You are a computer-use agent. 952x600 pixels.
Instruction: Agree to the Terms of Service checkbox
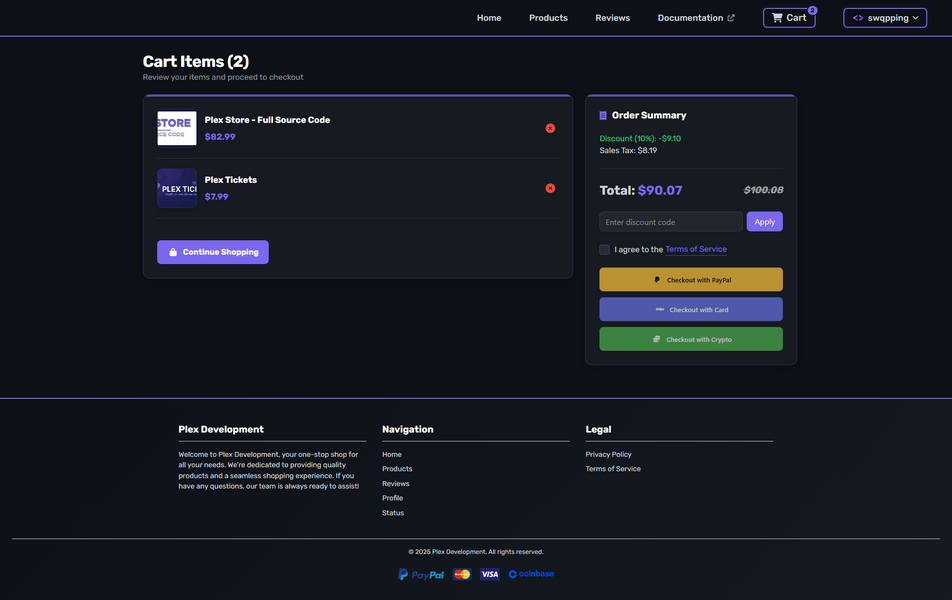point(604,249)
